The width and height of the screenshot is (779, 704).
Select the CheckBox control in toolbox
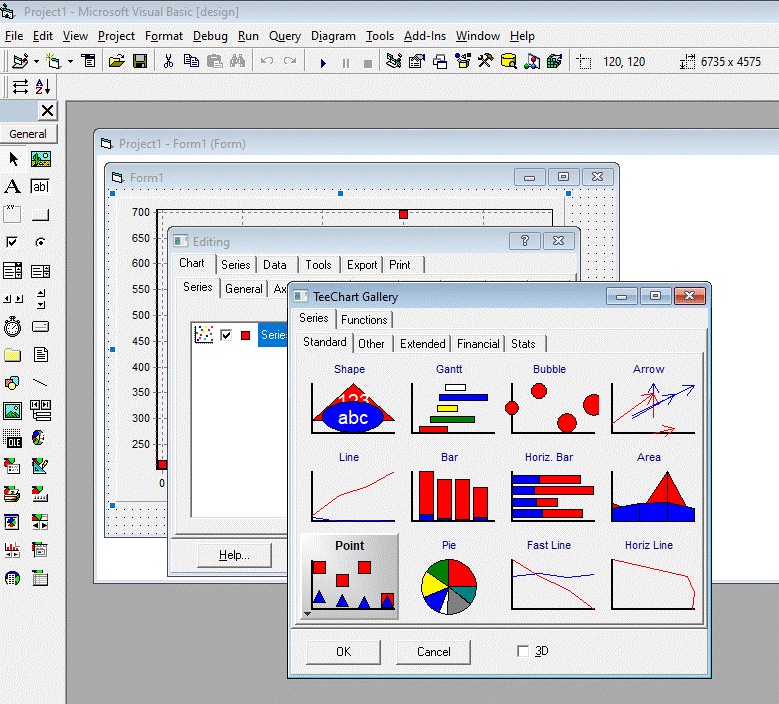12,242
